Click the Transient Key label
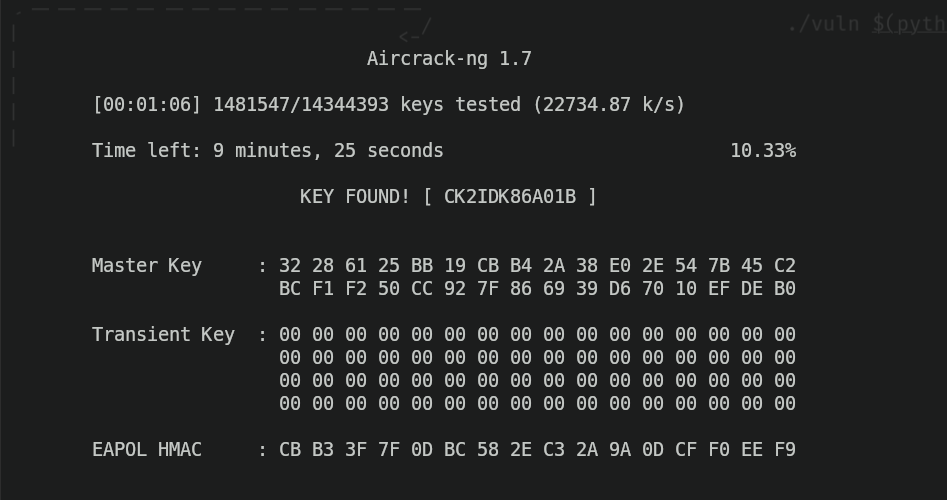 pyautogui.click(x=163, y=335)
